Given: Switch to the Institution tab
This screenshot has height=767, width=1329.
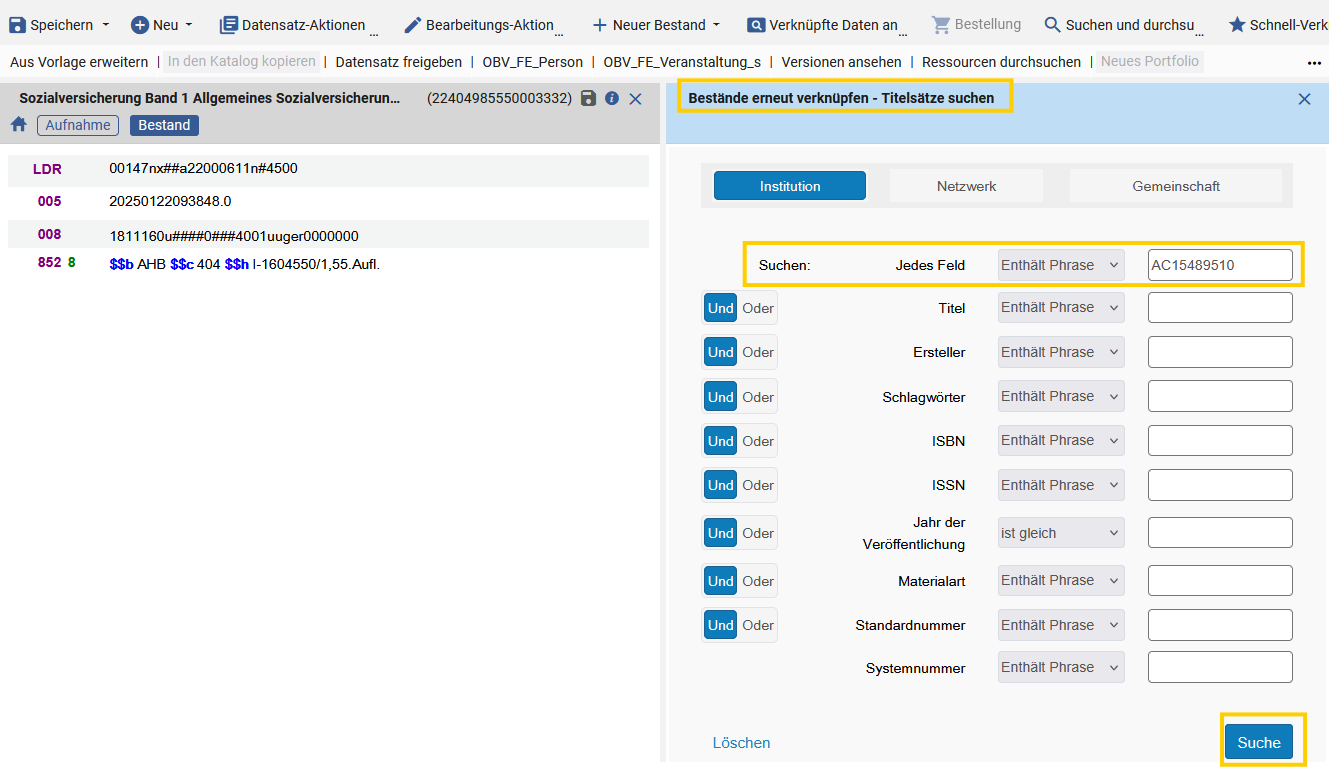Looking at the screenshot, I should (x=790, y=186).
